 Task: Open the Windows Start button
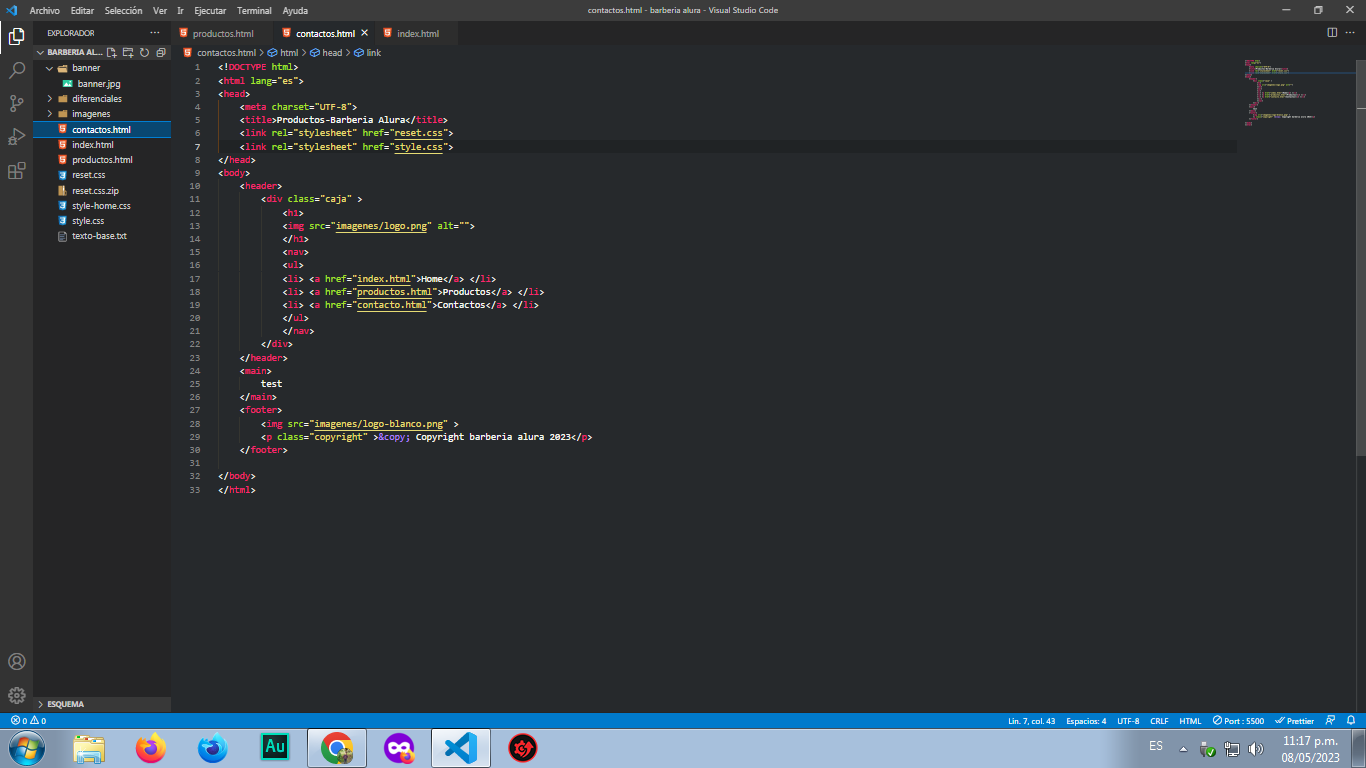pos(25,748)
